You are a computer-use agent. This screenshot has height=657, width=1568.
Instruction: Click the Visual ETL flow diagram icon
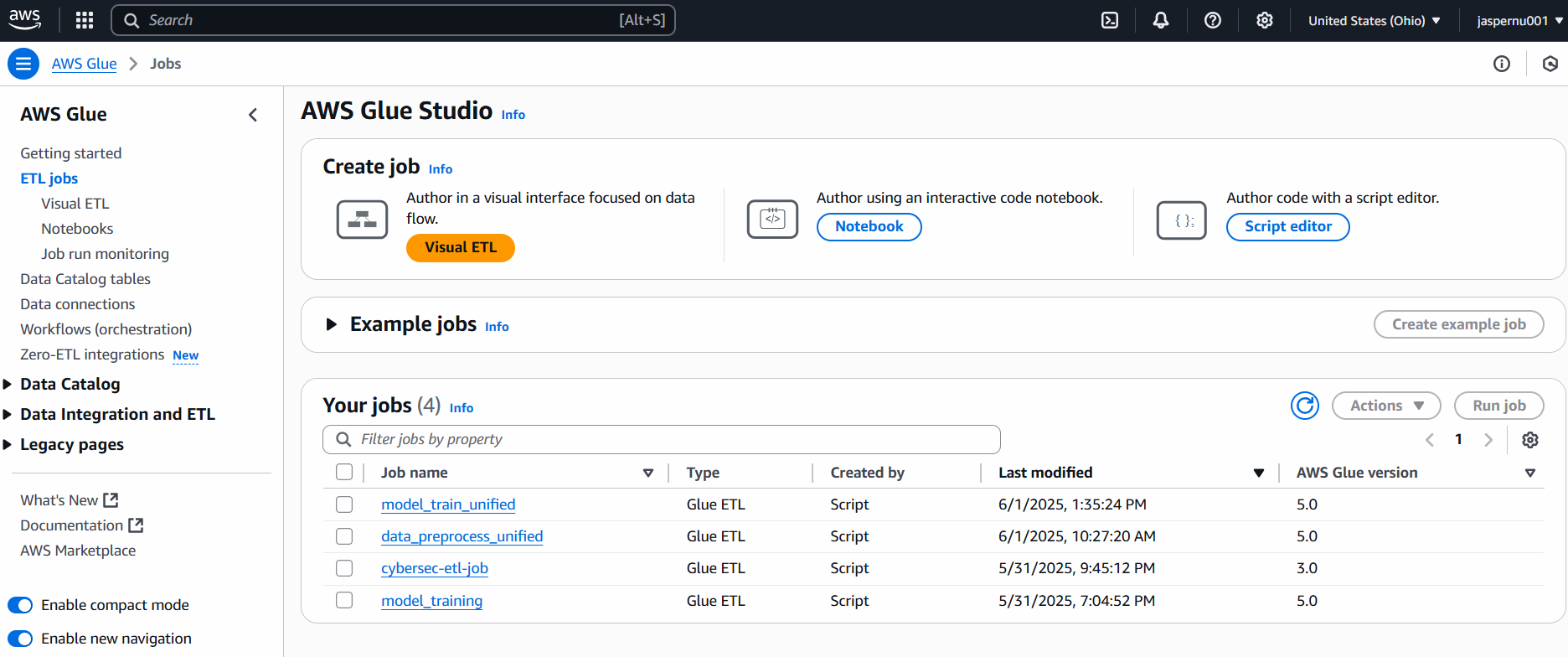[x=362, y=220]
